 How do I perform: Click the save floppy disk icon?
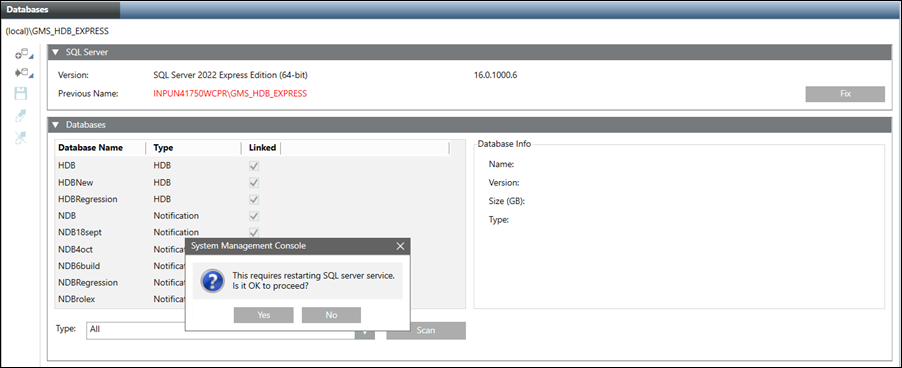[21, 94]
